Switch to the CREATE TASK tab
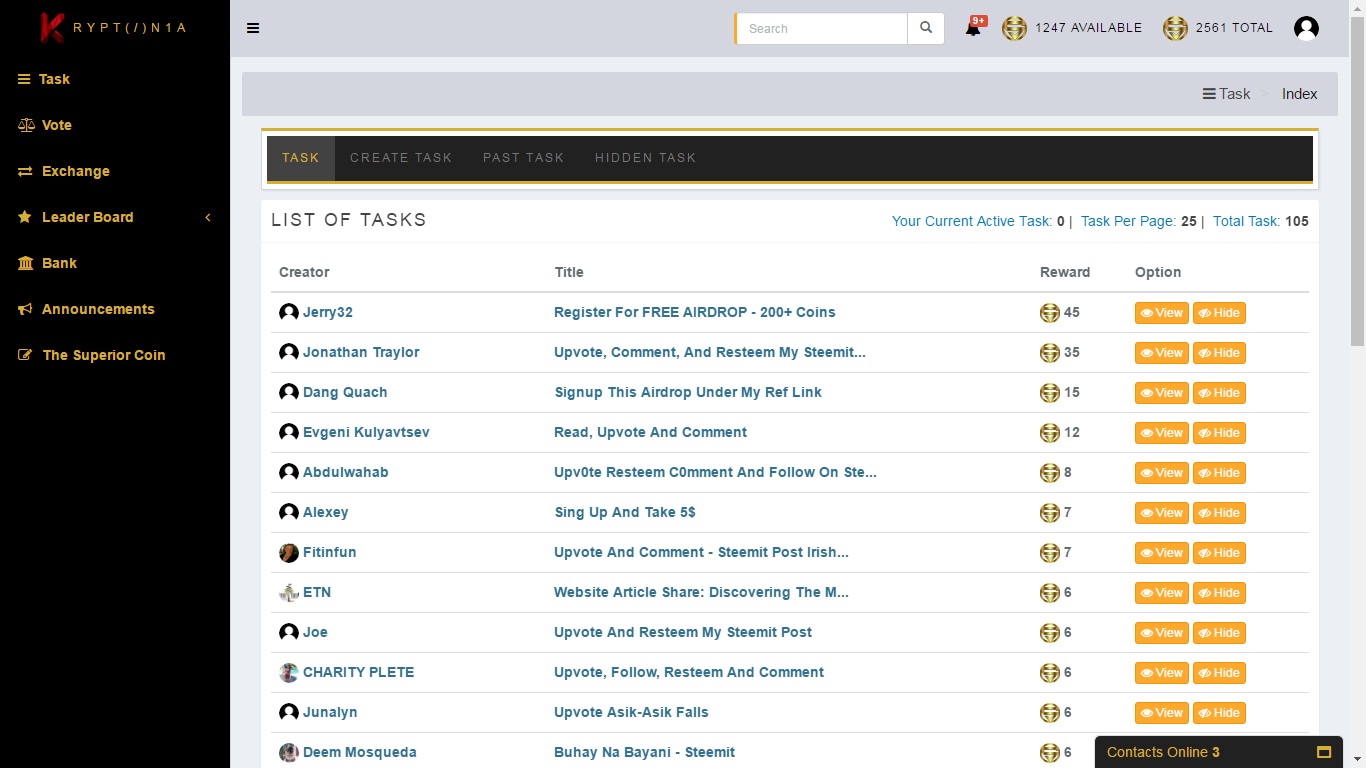The height and width of the screenshot is (768, 1366). [x=401, y=158]
